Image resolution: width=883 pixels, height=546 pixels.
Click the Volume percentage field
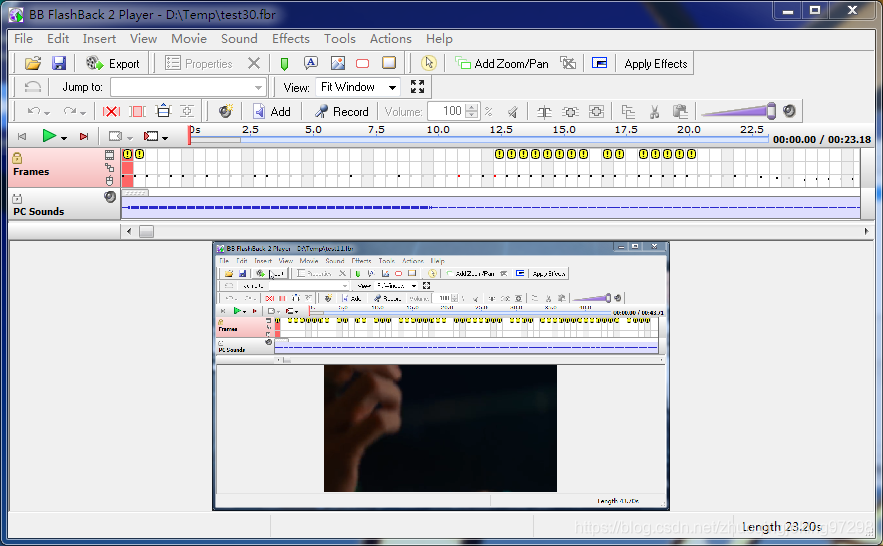click(x=448, y=111)
